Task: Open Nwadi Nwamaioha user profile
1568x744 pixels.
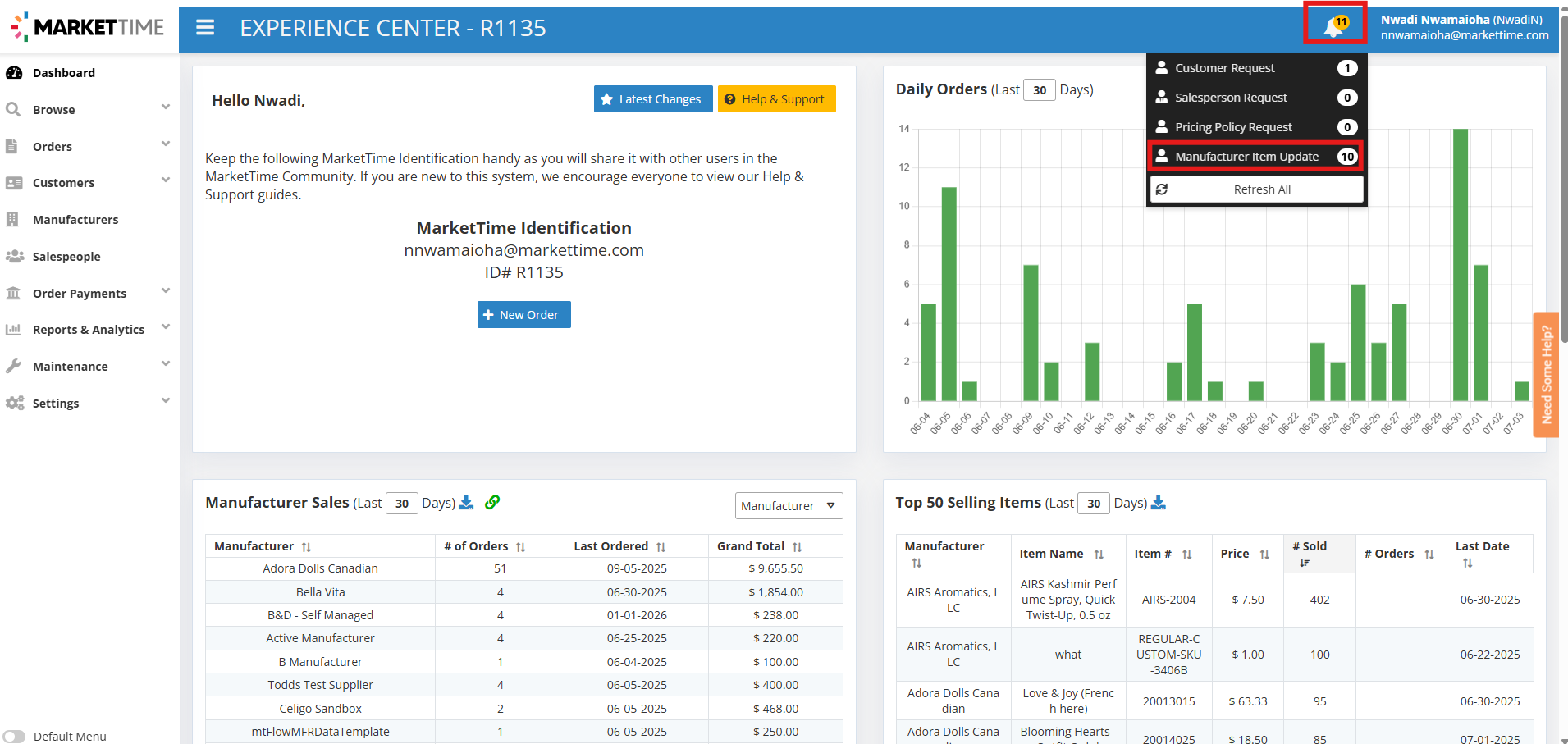Action: (1464, 27)
